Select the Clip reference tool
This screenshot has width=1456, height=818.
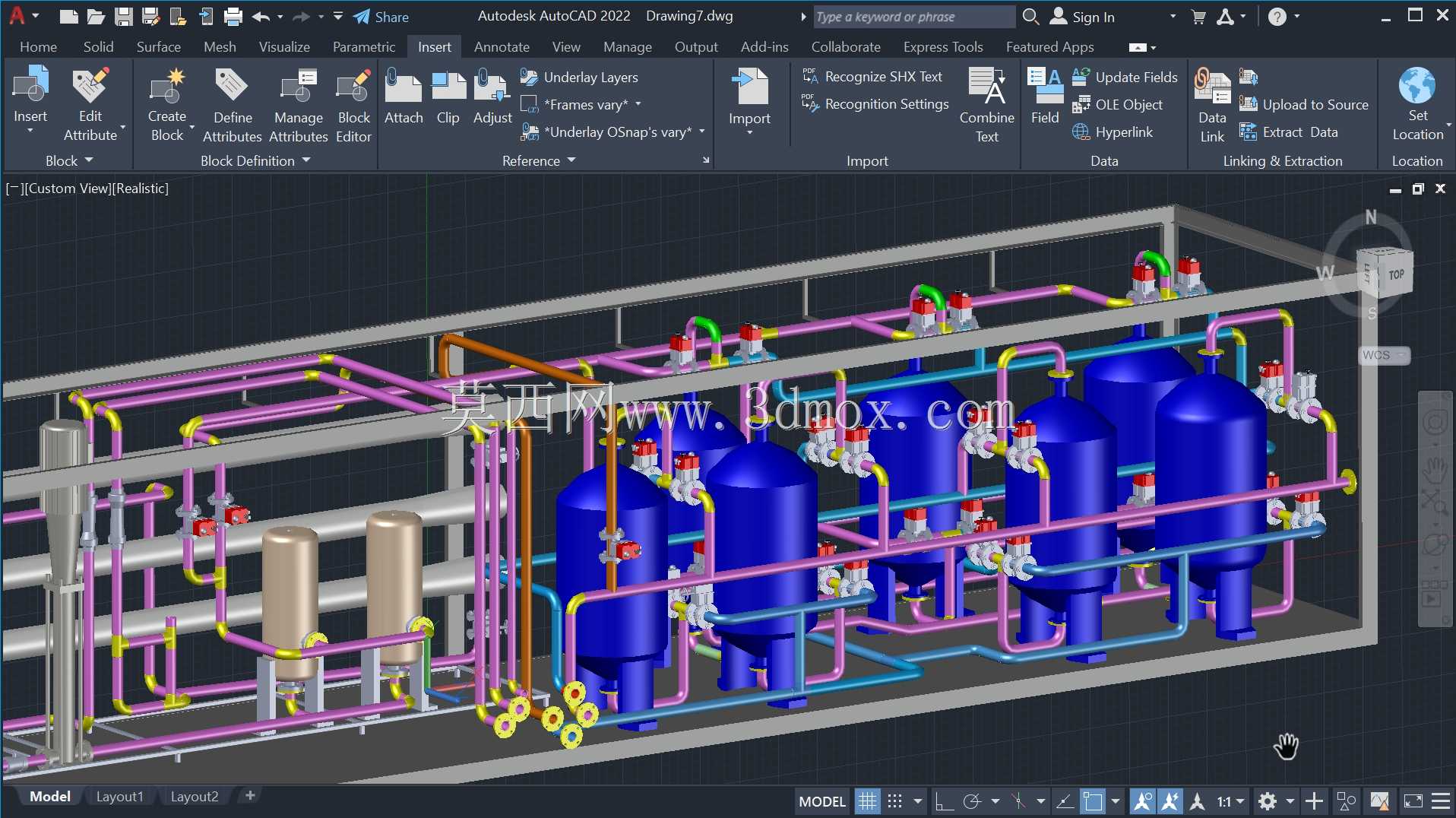[448, 97]
